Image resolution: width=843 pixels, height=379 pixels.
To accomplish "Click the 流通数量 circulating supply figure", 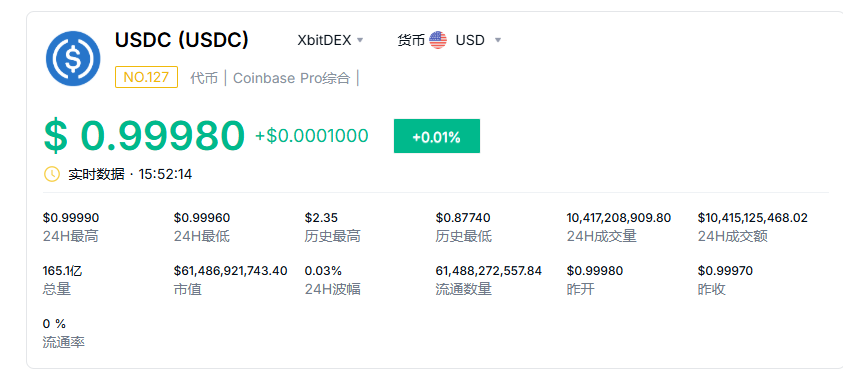I will [489, 270].
